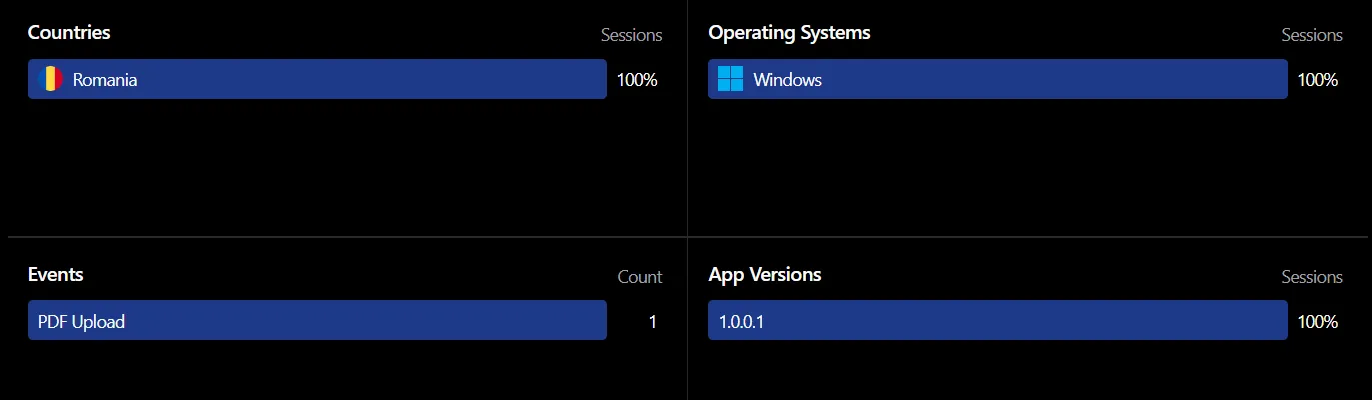The width and height of the screenshot is (1372, 400).
Task: Open the PDF Upload event entry
Action: tap(317, 321)
